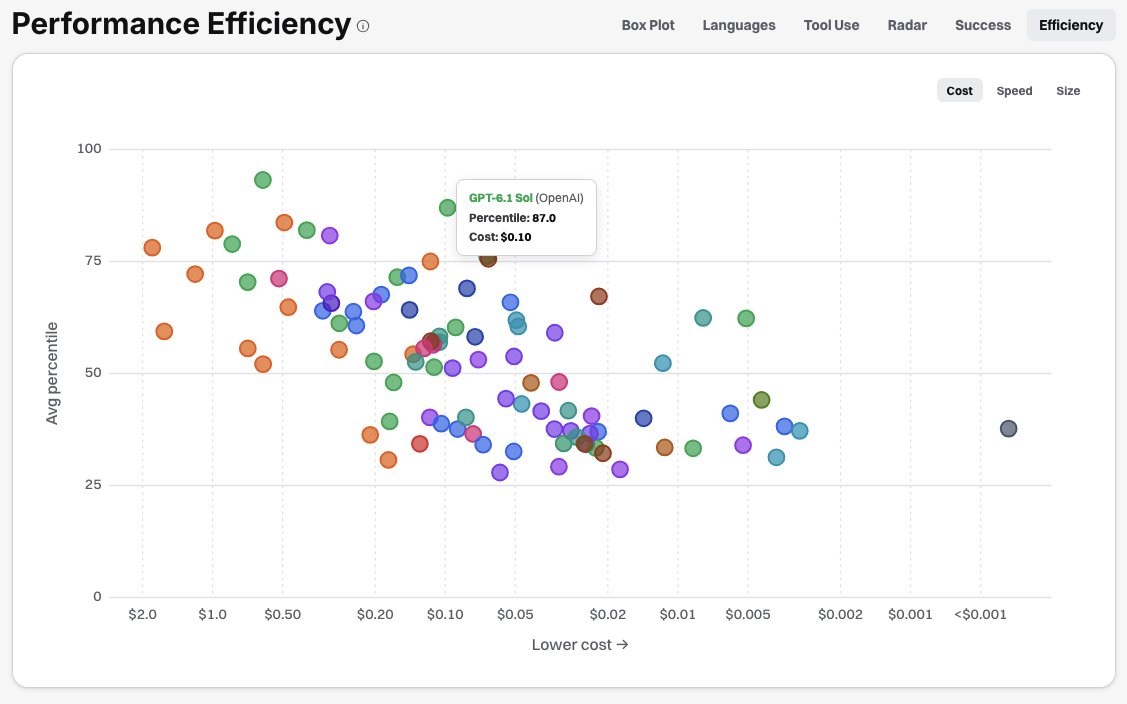The height and width of the screenshot is (704, 1127).
Task: Open the Languages tab
Action: pos(739,25)
